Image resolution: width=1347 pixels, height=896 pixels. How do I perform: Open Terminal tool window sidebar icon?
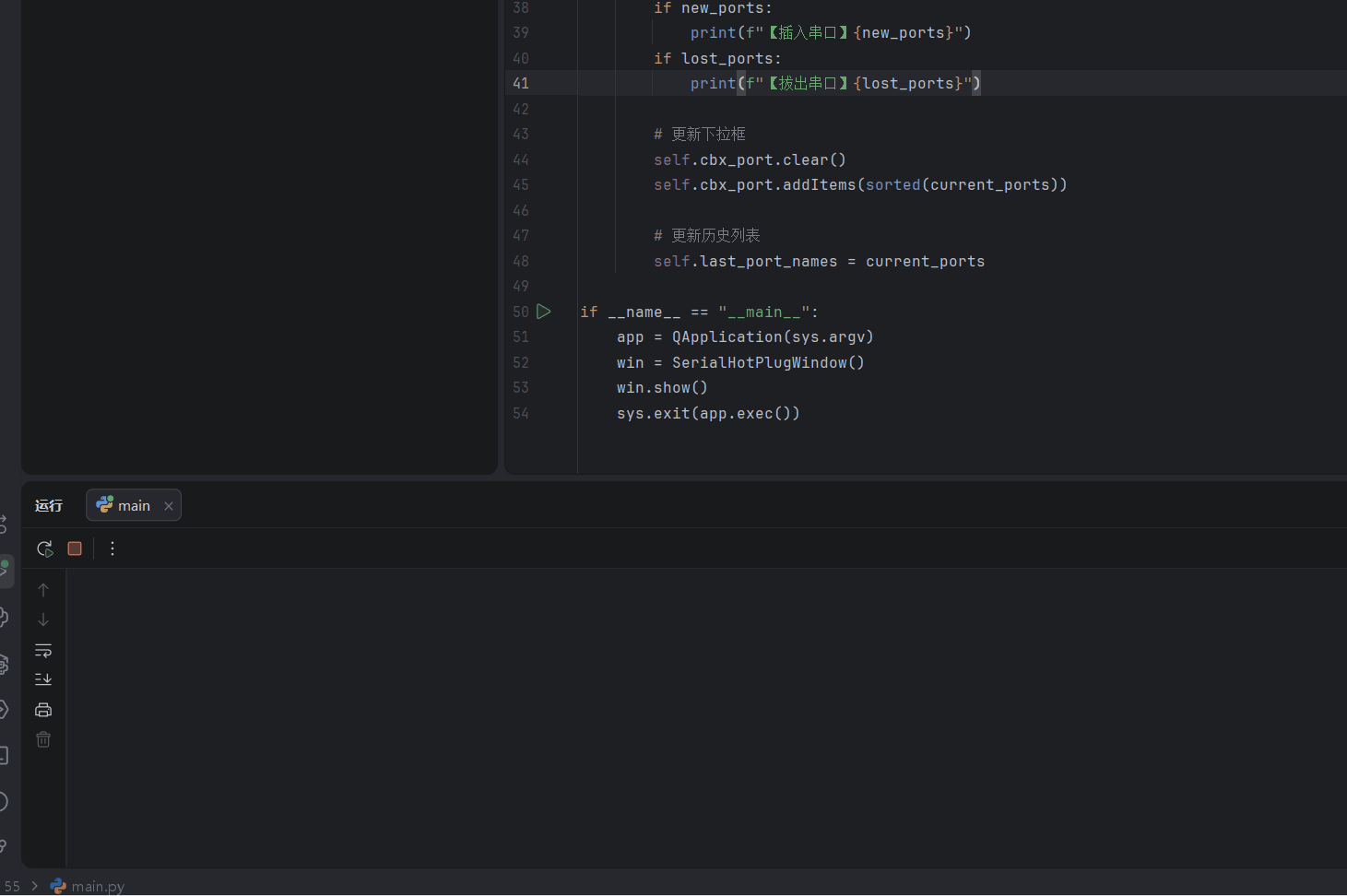tap(4, 755)
